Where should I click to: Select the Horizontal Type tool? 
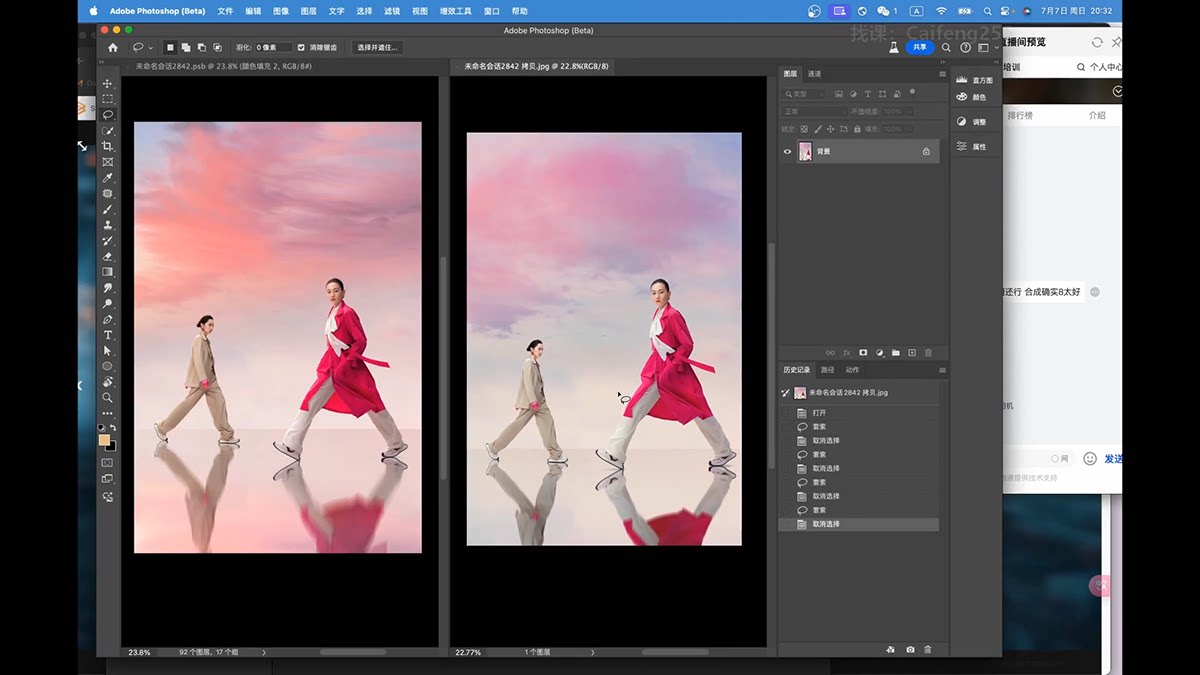coord(107,335)
